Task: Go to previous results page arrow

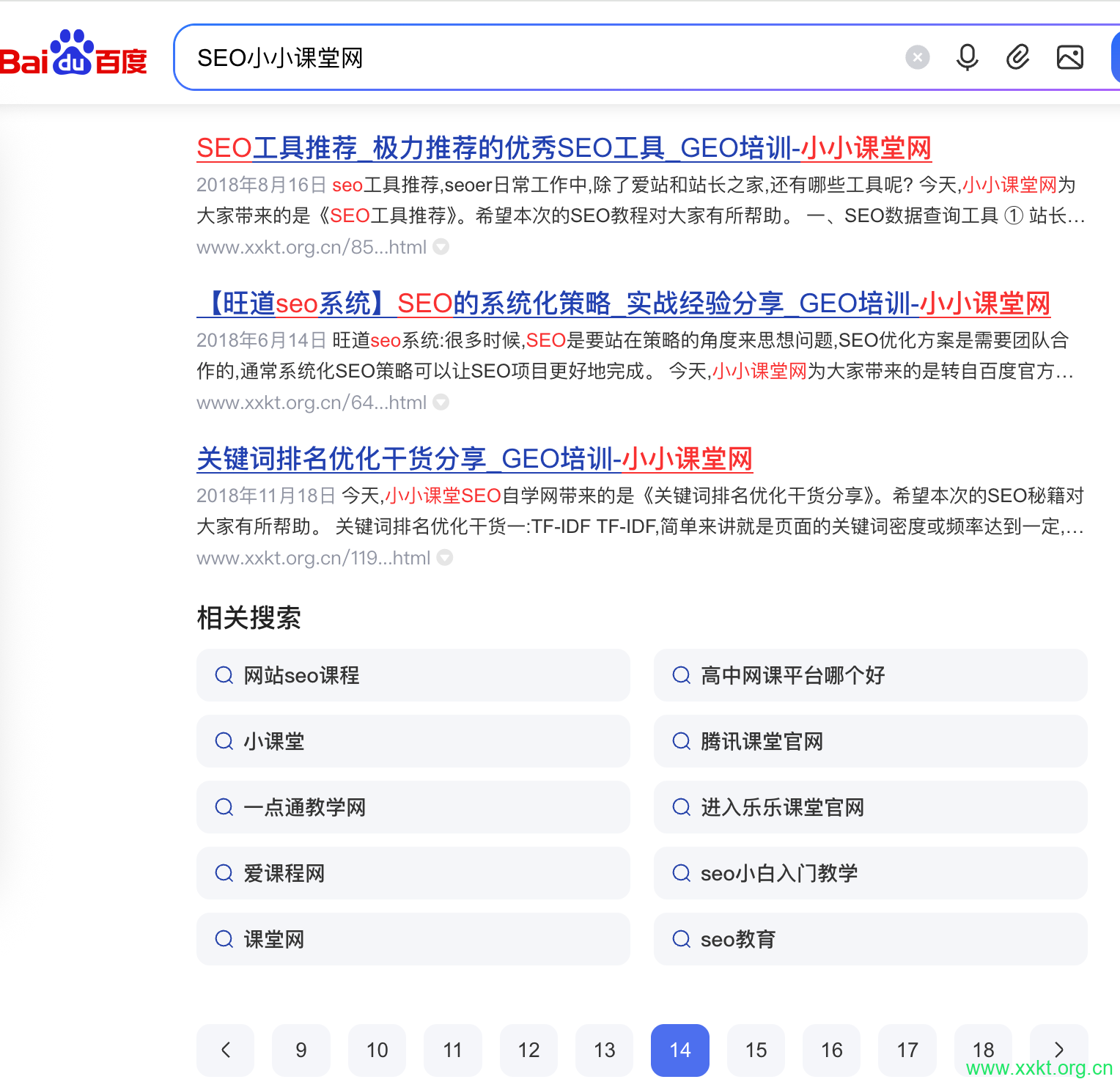Action: click(x=226, y=1050)
